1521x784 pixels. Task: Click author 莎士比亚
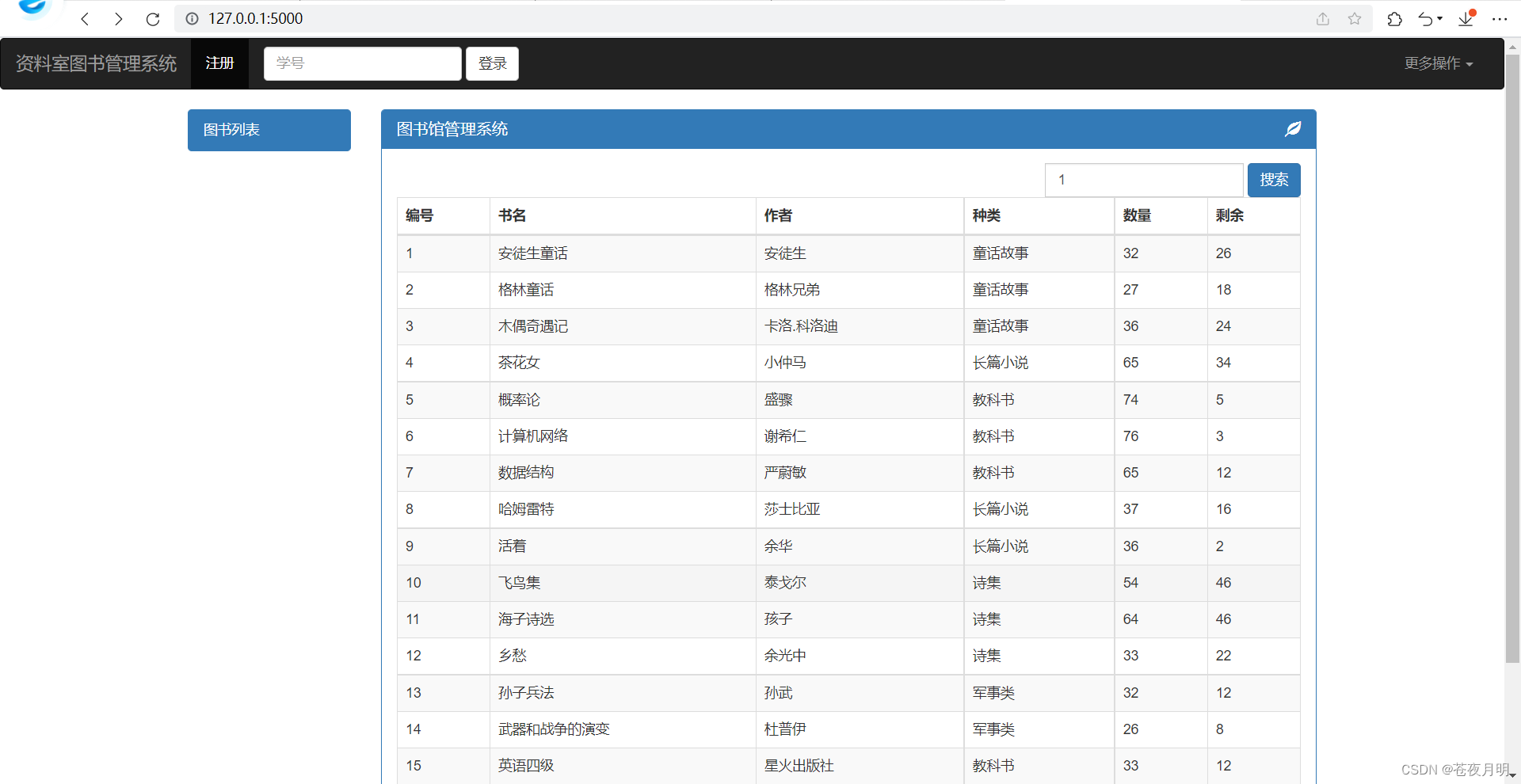click(792, 509)
